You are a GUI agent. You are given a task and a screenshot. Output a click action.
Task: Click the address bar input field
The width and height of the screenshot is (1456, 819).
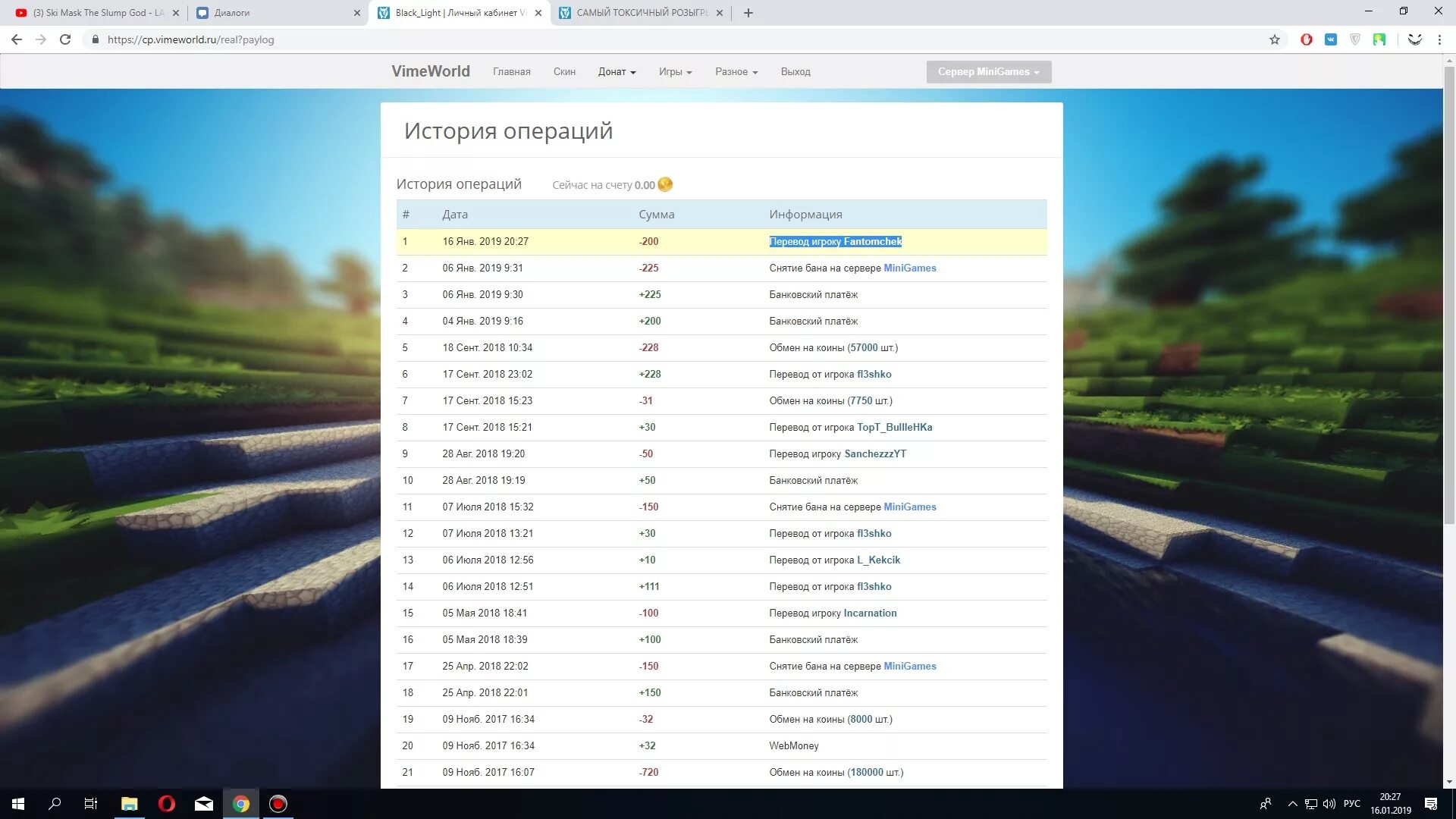728,40
